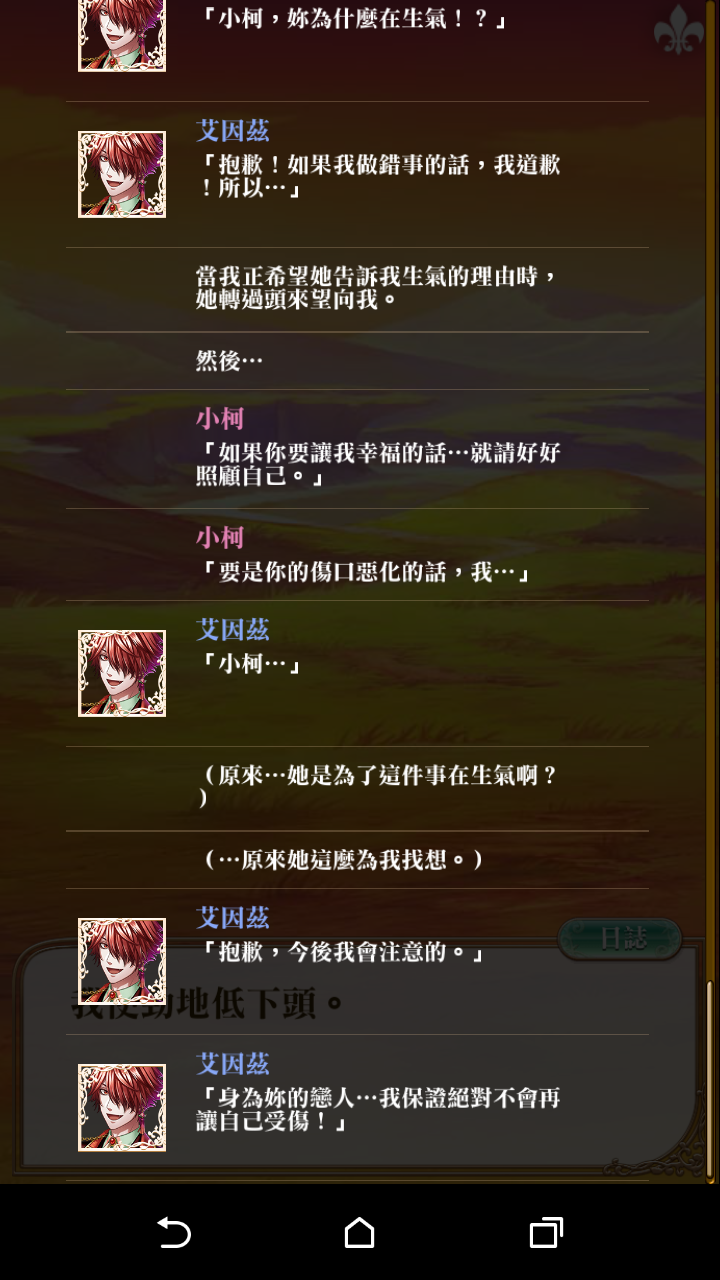Select the thought (原來…她是為了這件事在生氣啊？)
Viewport: 720px width, 1280px height.
(379, 786)
